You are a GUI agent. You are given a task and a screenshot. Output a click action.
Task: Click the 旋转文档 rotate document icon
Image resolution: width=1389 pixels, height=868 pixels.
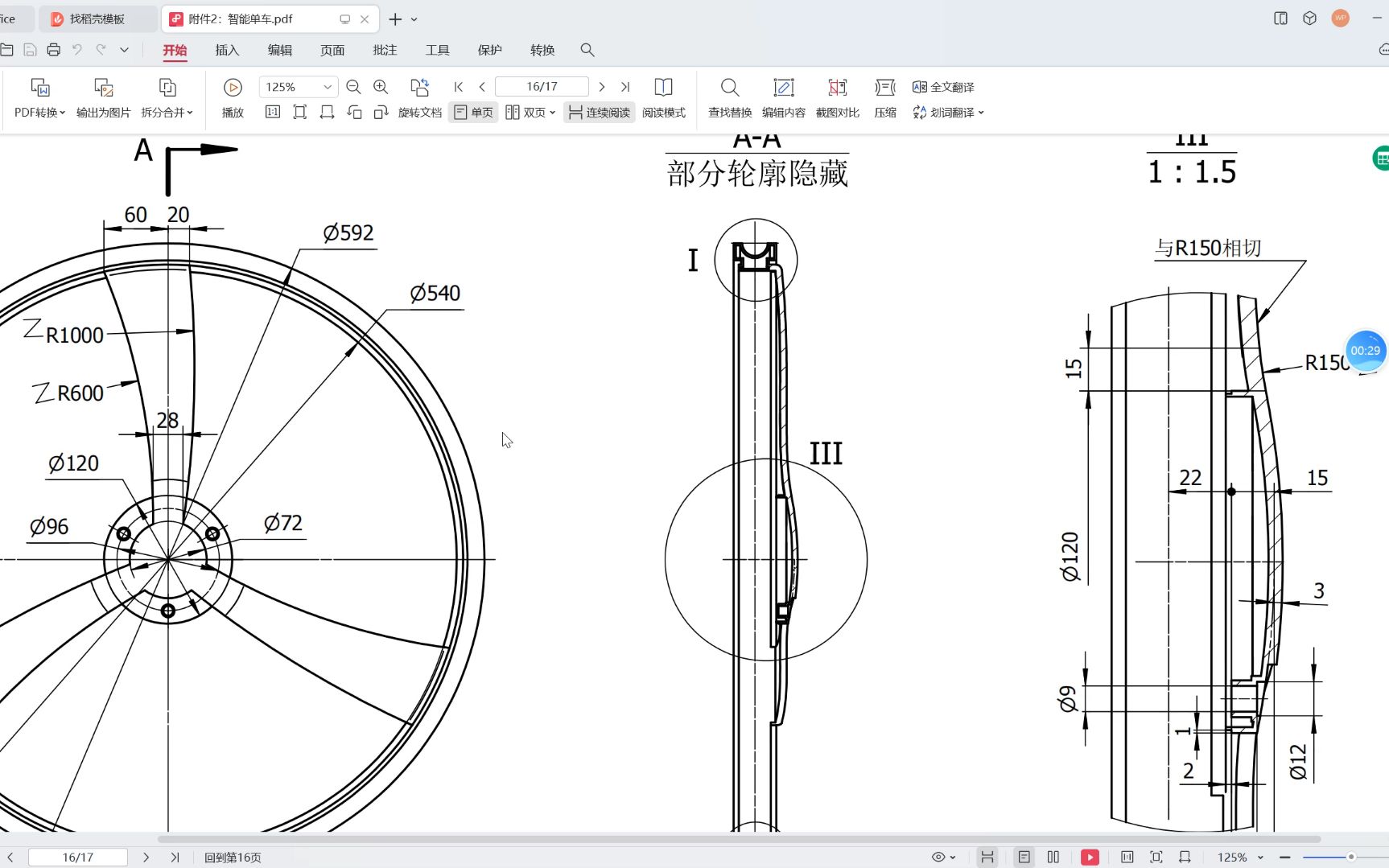click(x=419, y=88)
